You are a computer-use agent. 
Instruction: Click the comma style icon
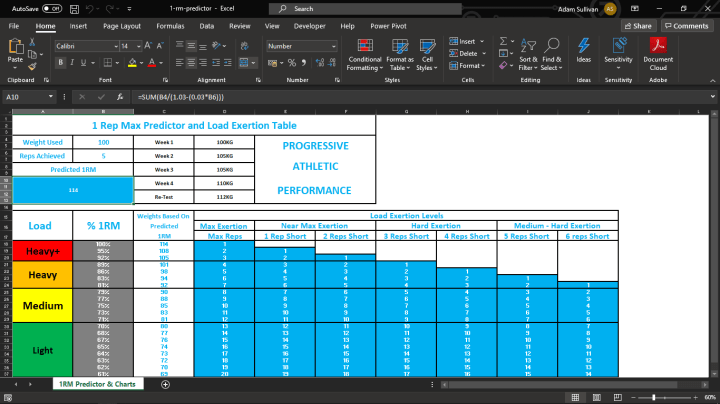pos(304,63)
